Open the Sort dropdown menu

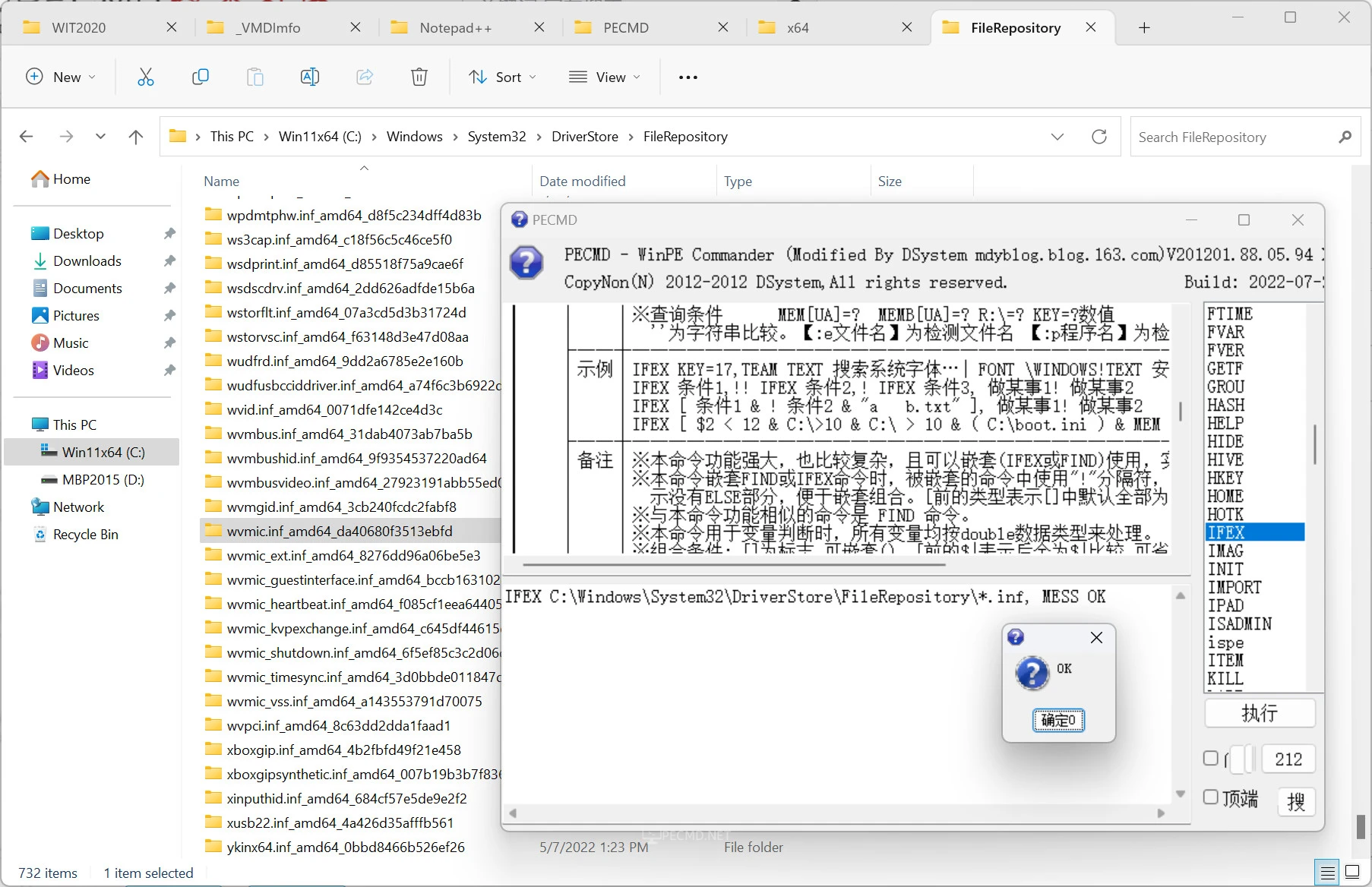tap(502, 77)
